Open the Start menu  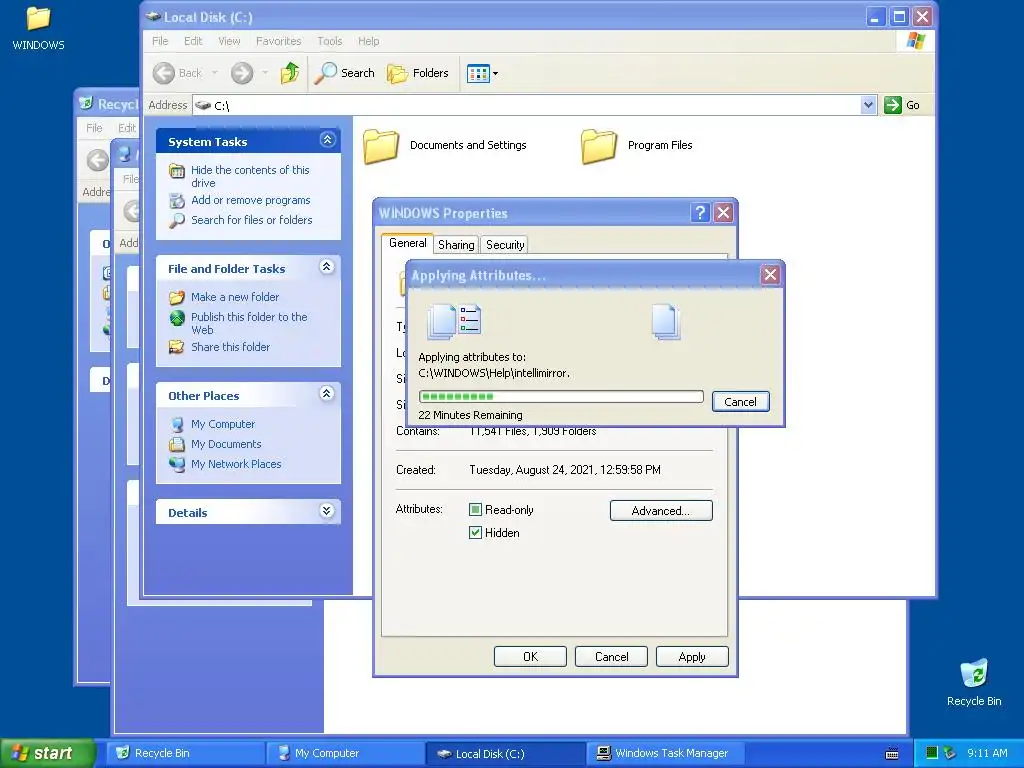[47, 753]
